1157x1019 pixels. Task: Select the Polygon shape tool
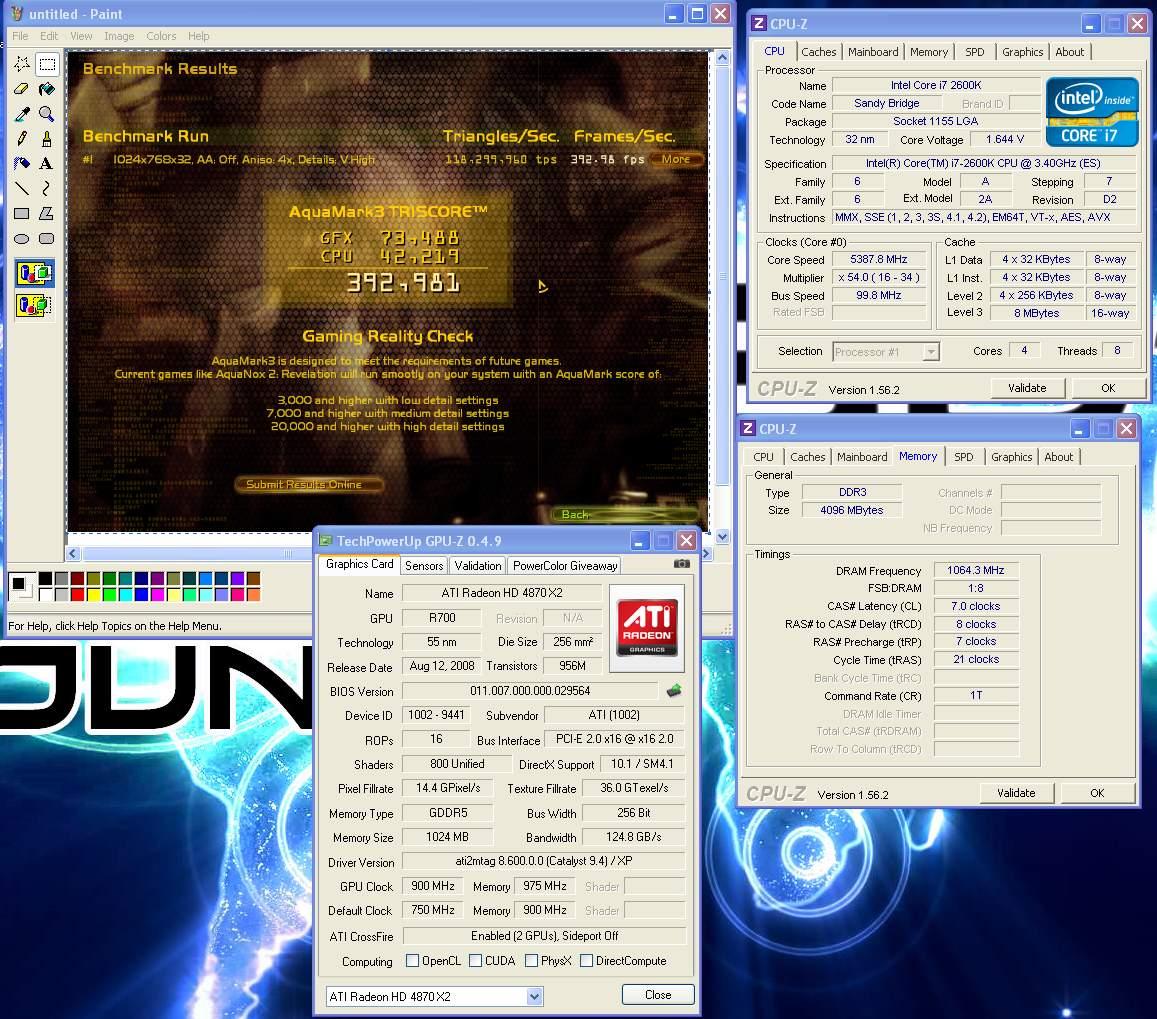point(47,214)
